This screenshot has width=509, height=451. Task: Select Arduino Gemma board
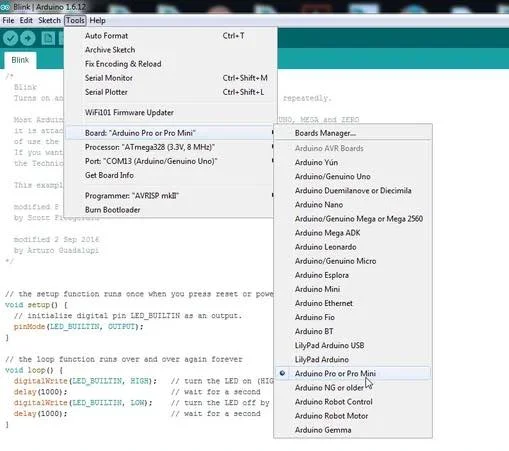coord(353,430)
